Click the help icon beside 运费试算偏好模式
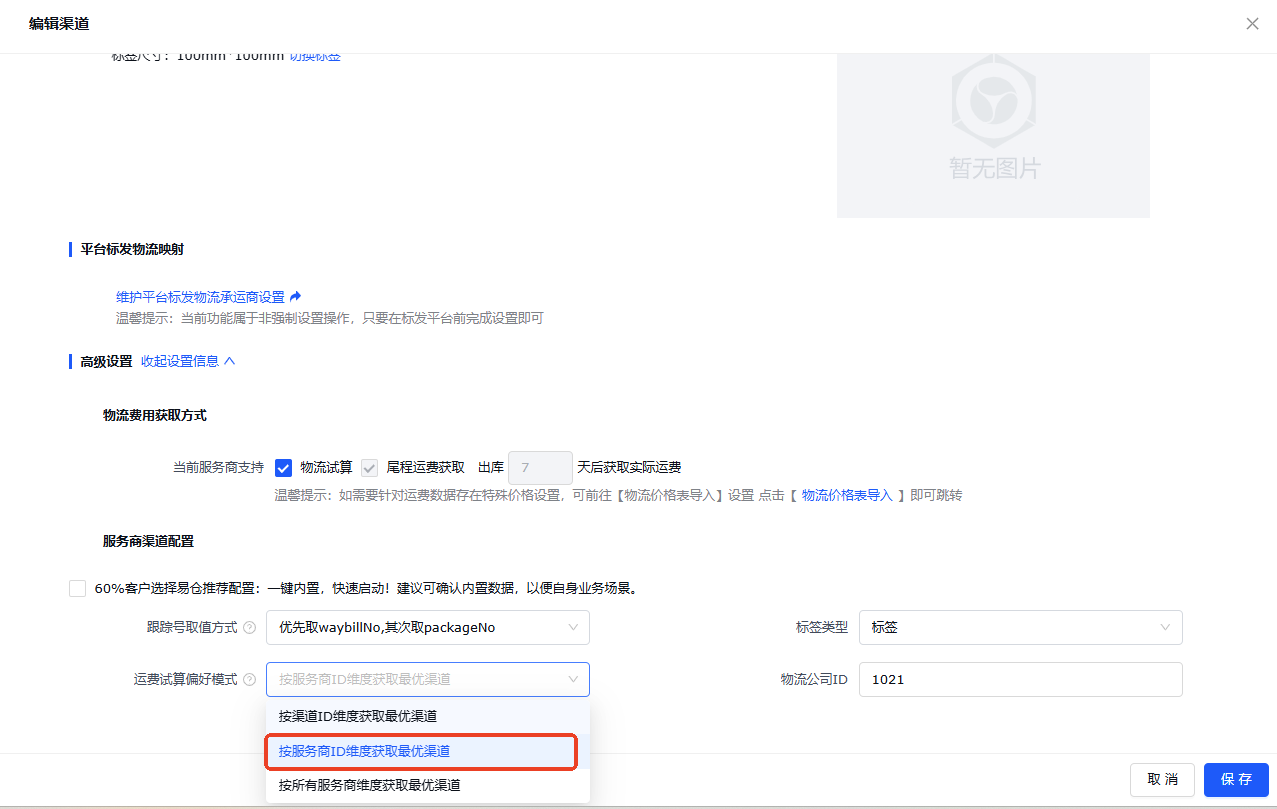 pyautogui.click(x=249, y=680)
